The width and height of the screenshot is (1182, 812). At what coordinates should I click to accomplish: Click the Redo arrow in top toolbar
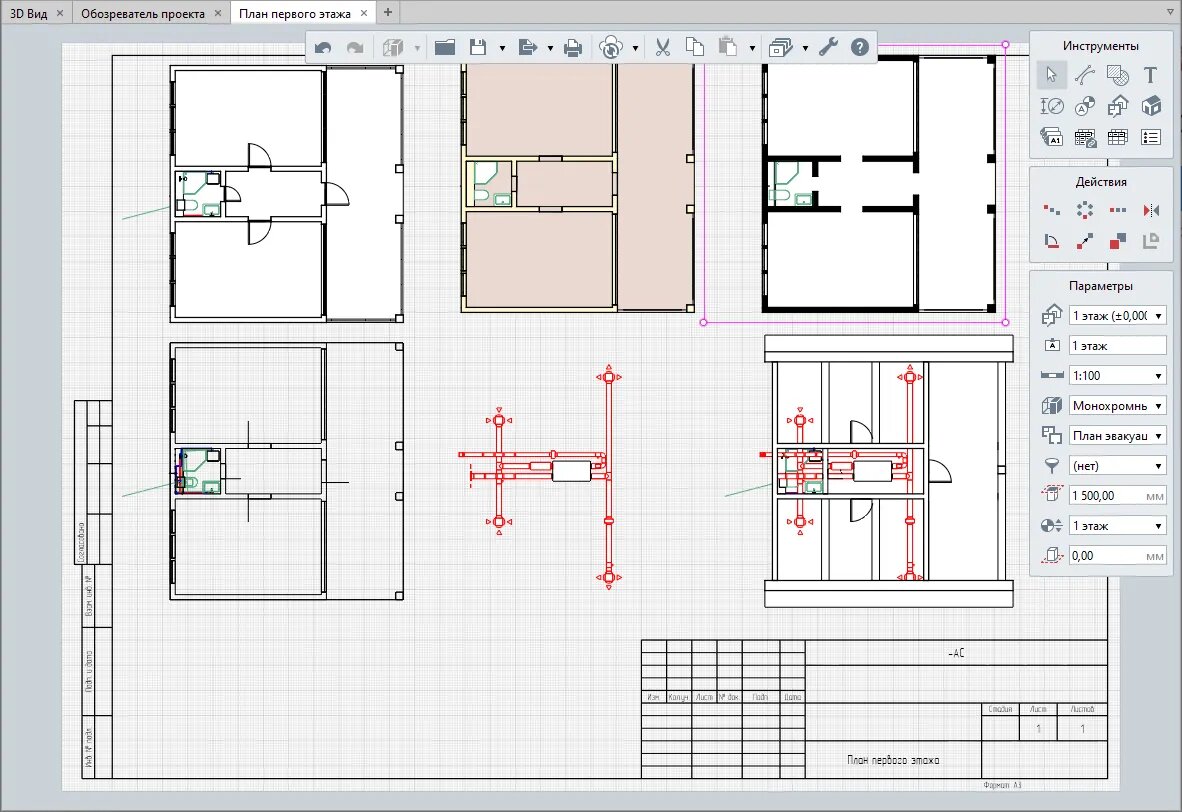[355, 47]
